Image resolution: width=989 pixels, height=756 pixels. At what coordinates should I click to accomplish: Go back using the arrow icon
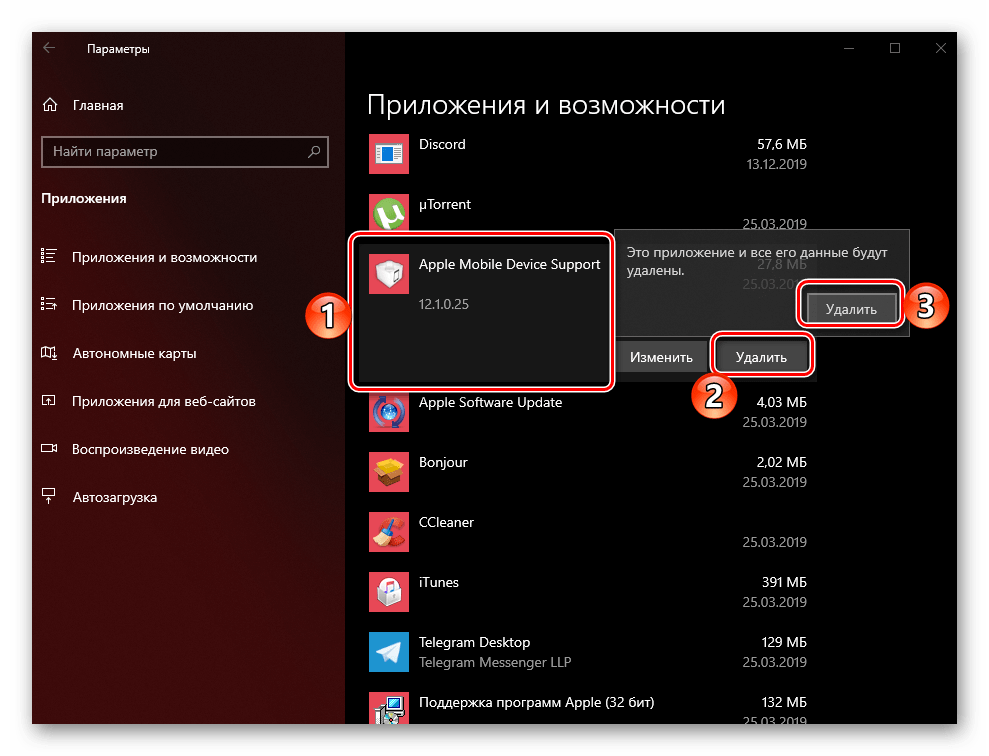point(49,48)
